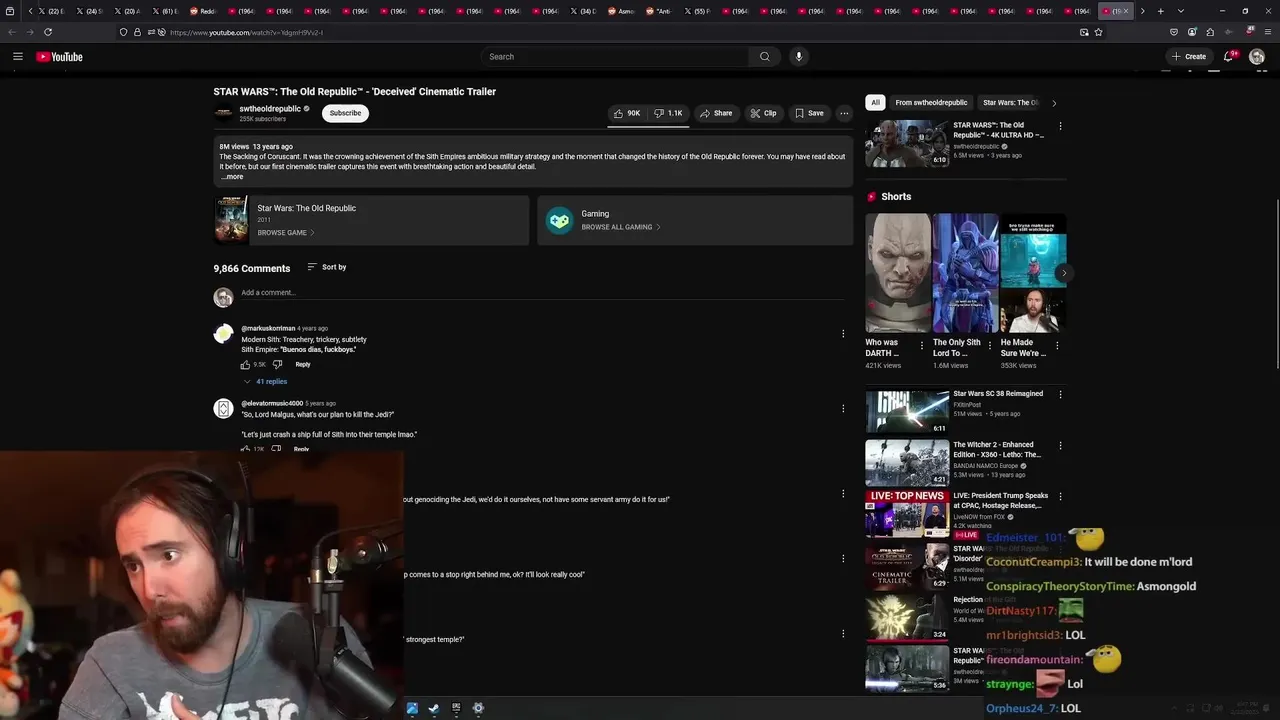The height and width of the screenshot is (720, 1280).
Task: Focus the YouTube search field
Action: click(615, 57)
